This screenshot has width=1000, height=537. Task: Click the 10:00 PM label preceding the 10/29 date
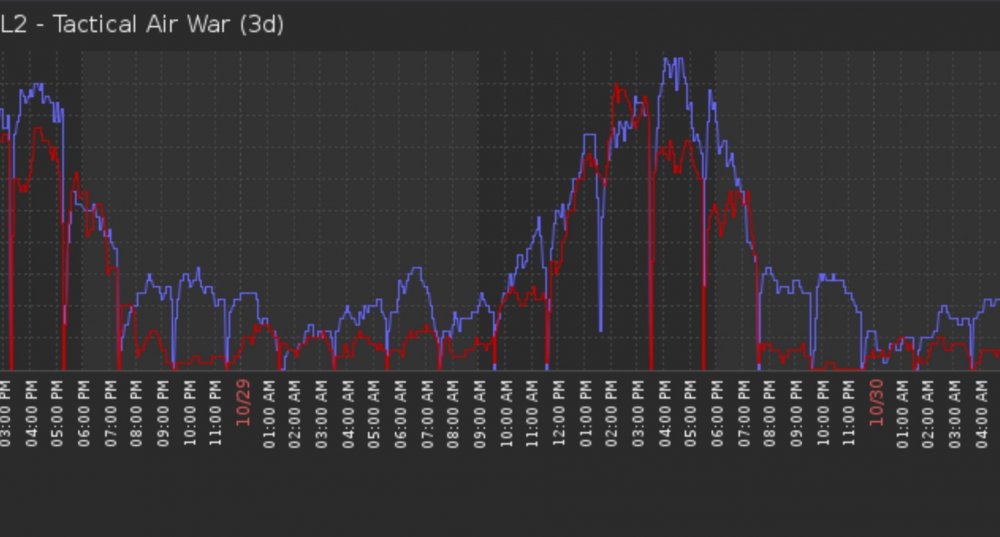point(189,414)
